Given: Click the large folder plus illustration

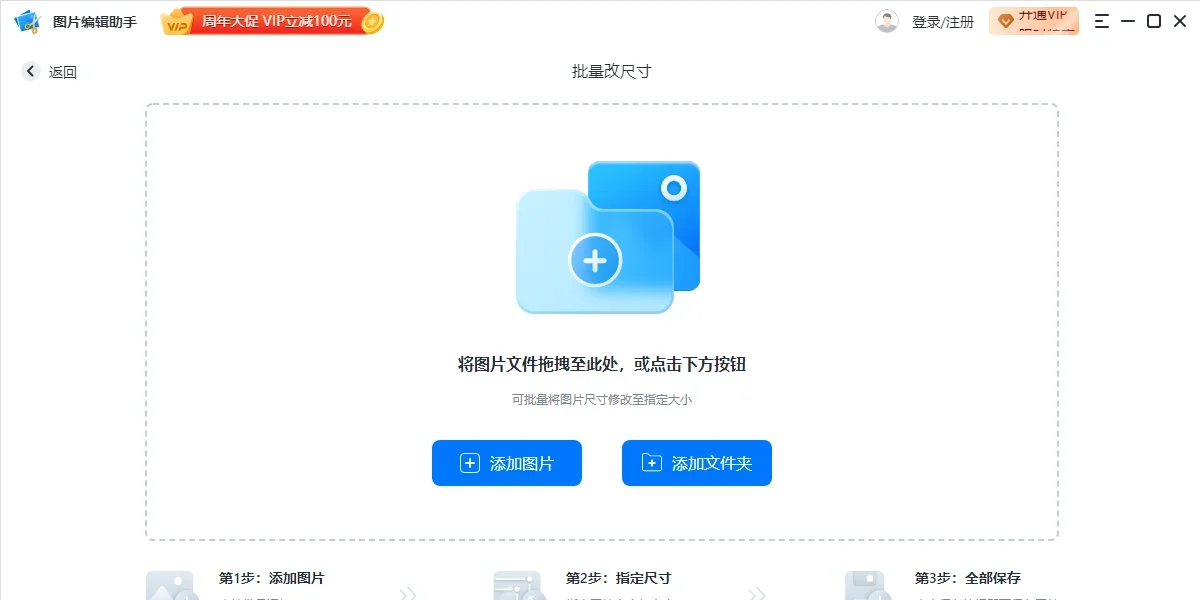Looking at the screenshot, I should pos(608,237).
